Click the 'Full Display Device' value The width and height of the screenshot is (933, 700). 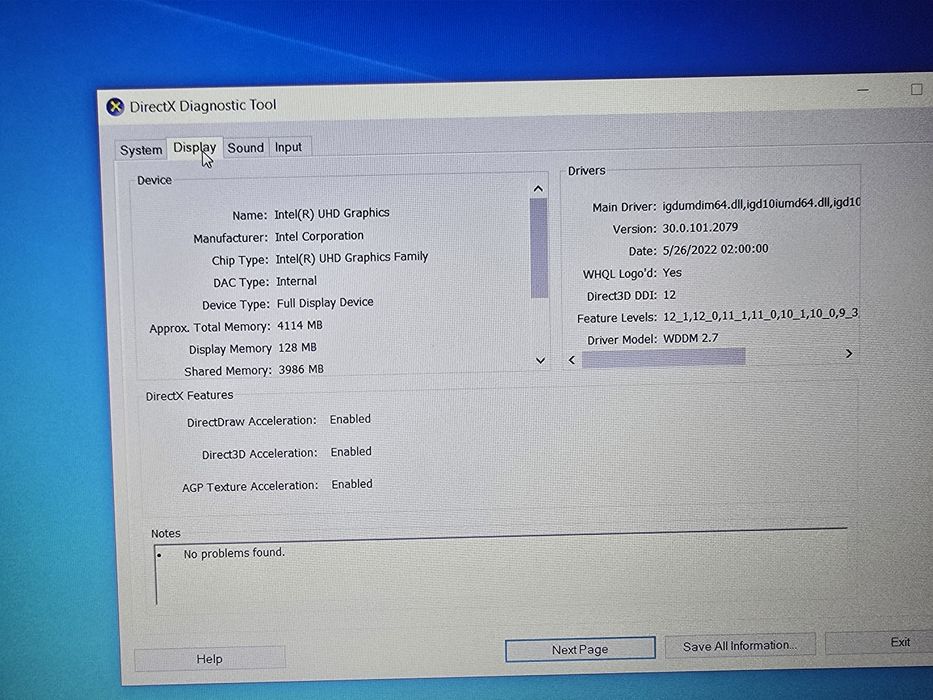(325, 303)
